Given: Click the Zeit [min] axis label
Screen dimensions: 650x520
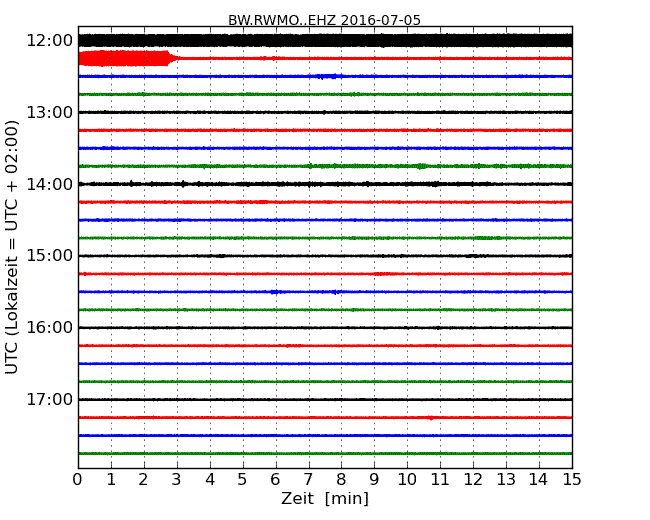Looking at the screenshot, I should 325,498.
